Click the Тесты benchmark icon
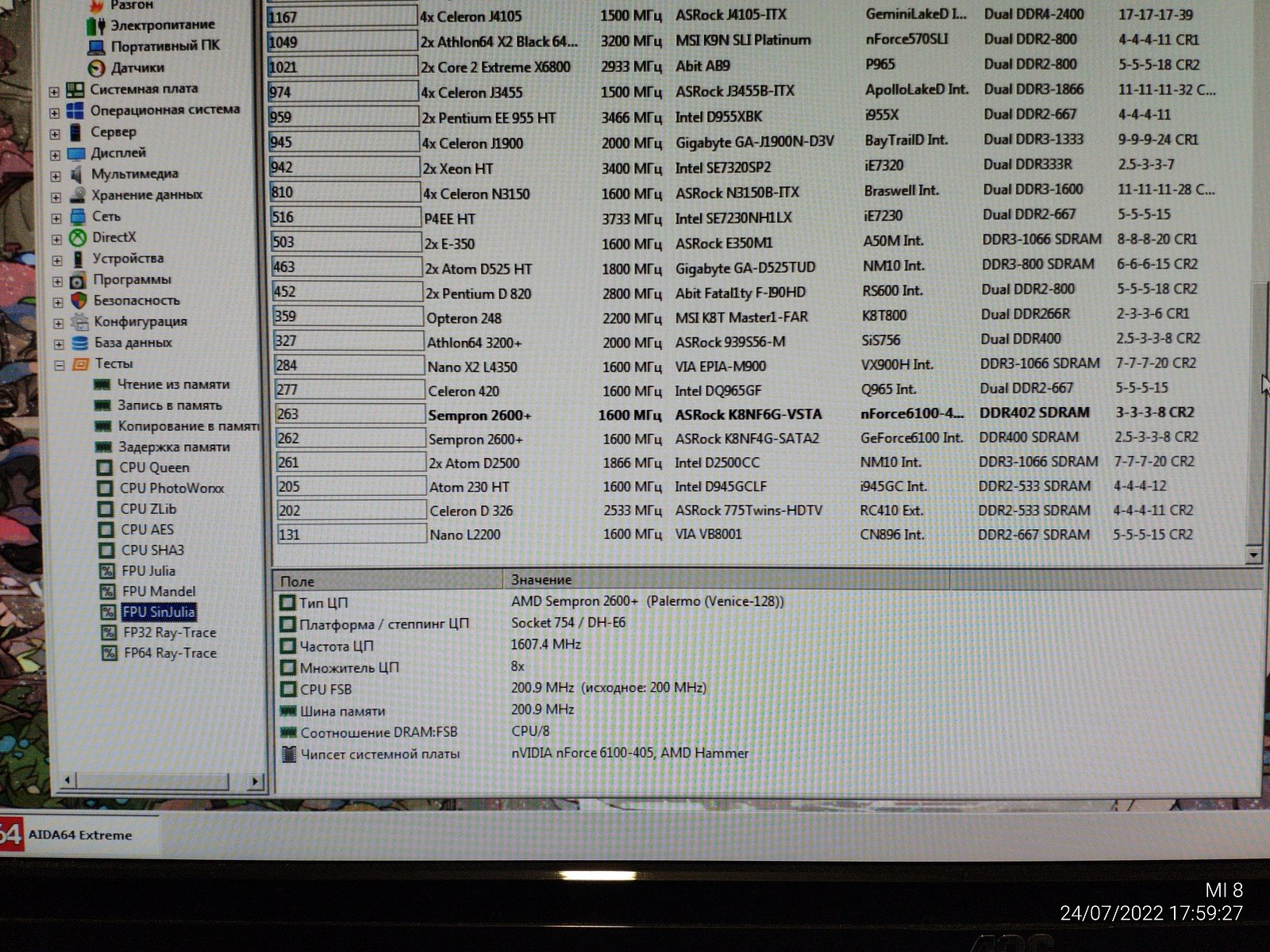1270x952 pixels. coord(80,364)
